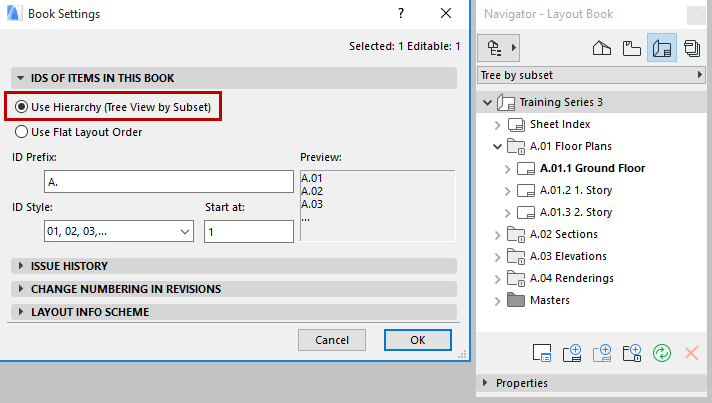Expand the Layout Info Scheme section
712x403 pixels.
89,312
